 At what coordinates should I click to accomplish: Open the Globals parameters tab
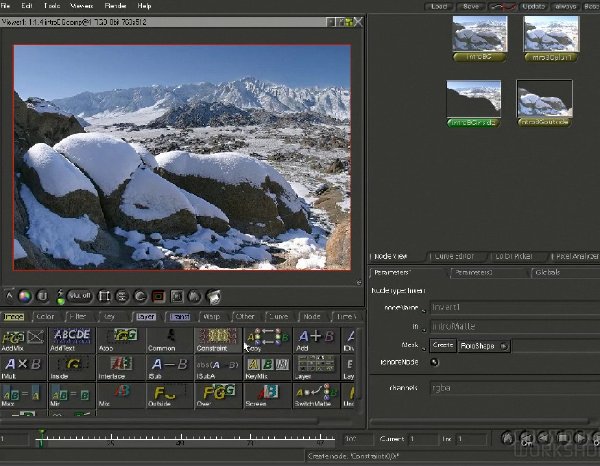coord(546,272)
